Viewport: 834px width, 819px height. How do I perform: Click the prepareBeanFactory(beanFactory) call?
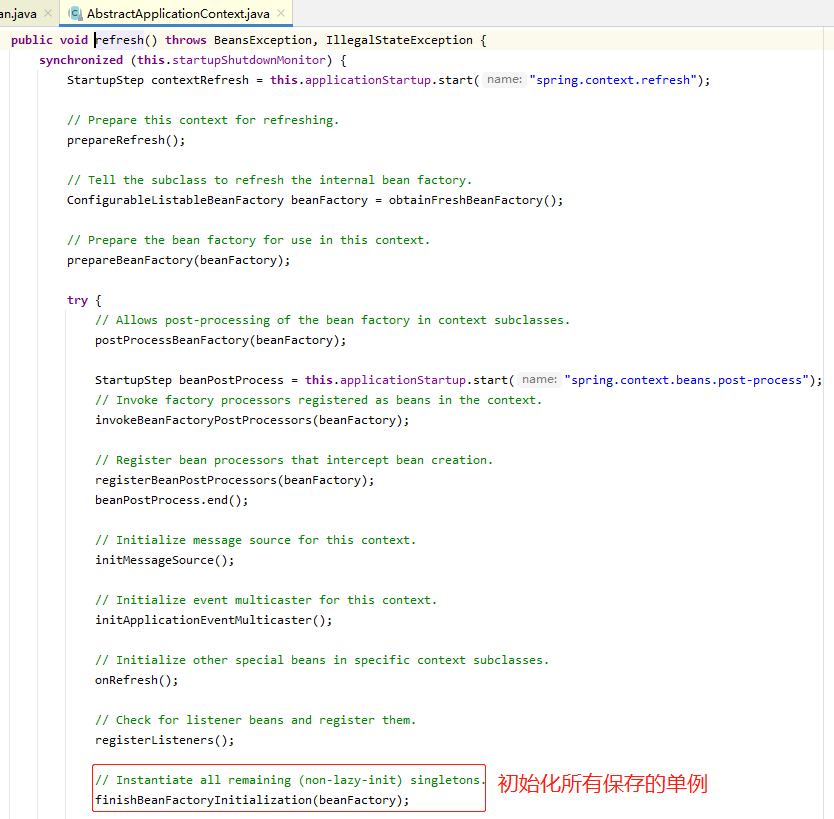pyautogui.click(x=178, y=261)
